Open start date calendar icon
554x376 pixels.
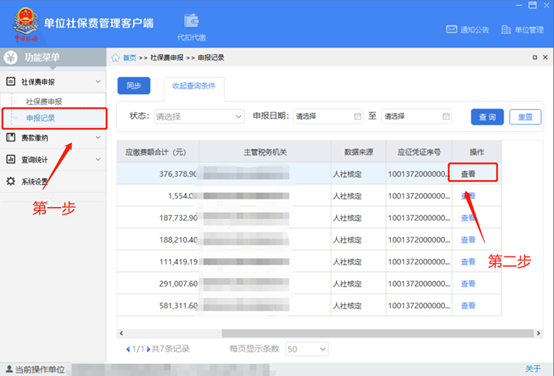[x=358, y=116]
